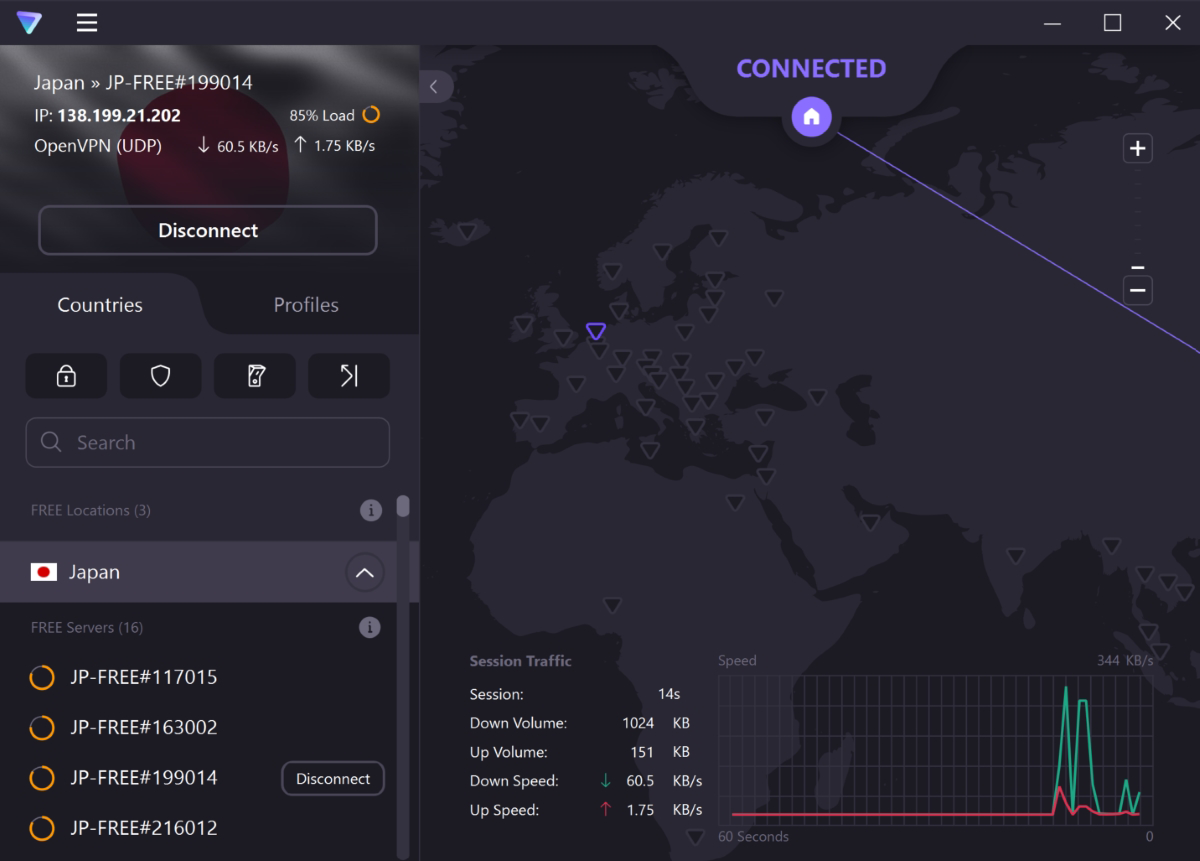Click the Session time 14s
Image resolution: width=1200 pixels, height=861 pixels.
(x=669, y=694)
